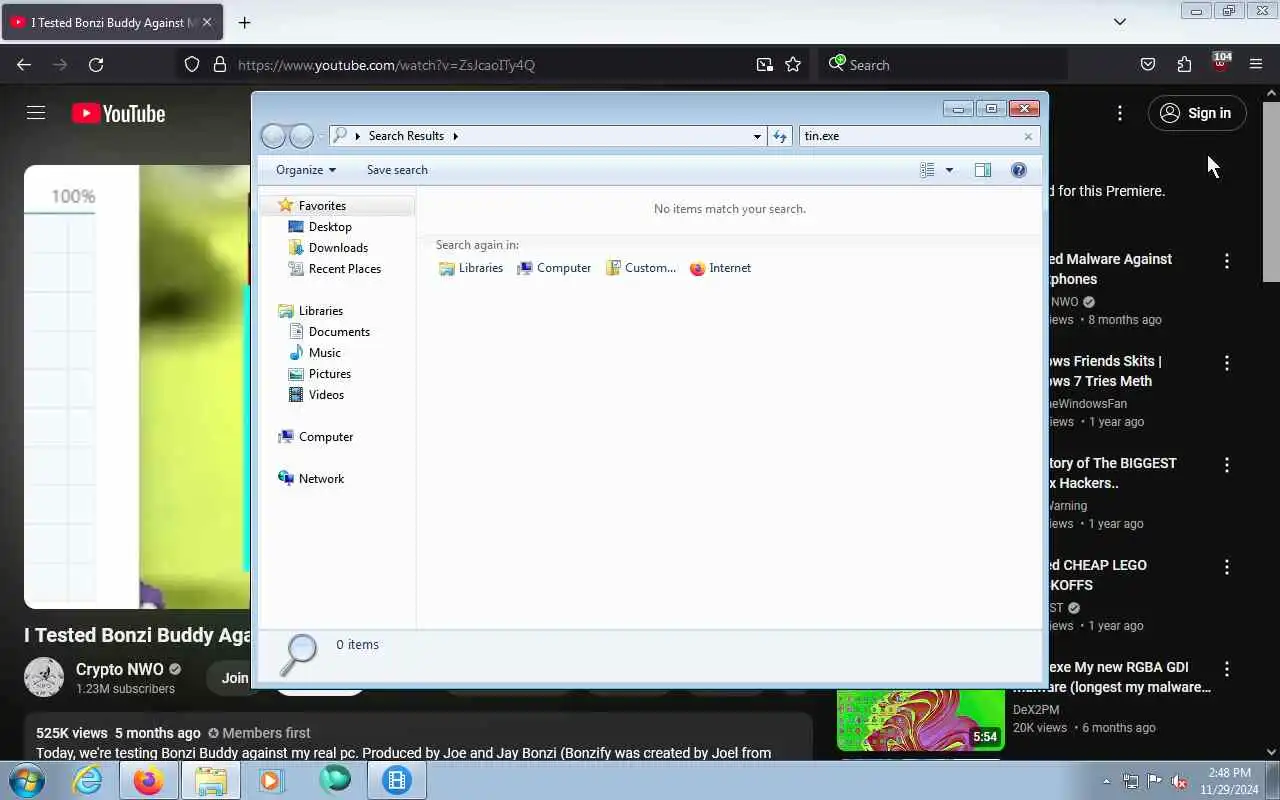Search again in Computer
The image size is (1280, 800).
pyautogui.click(x=554, y=268)
